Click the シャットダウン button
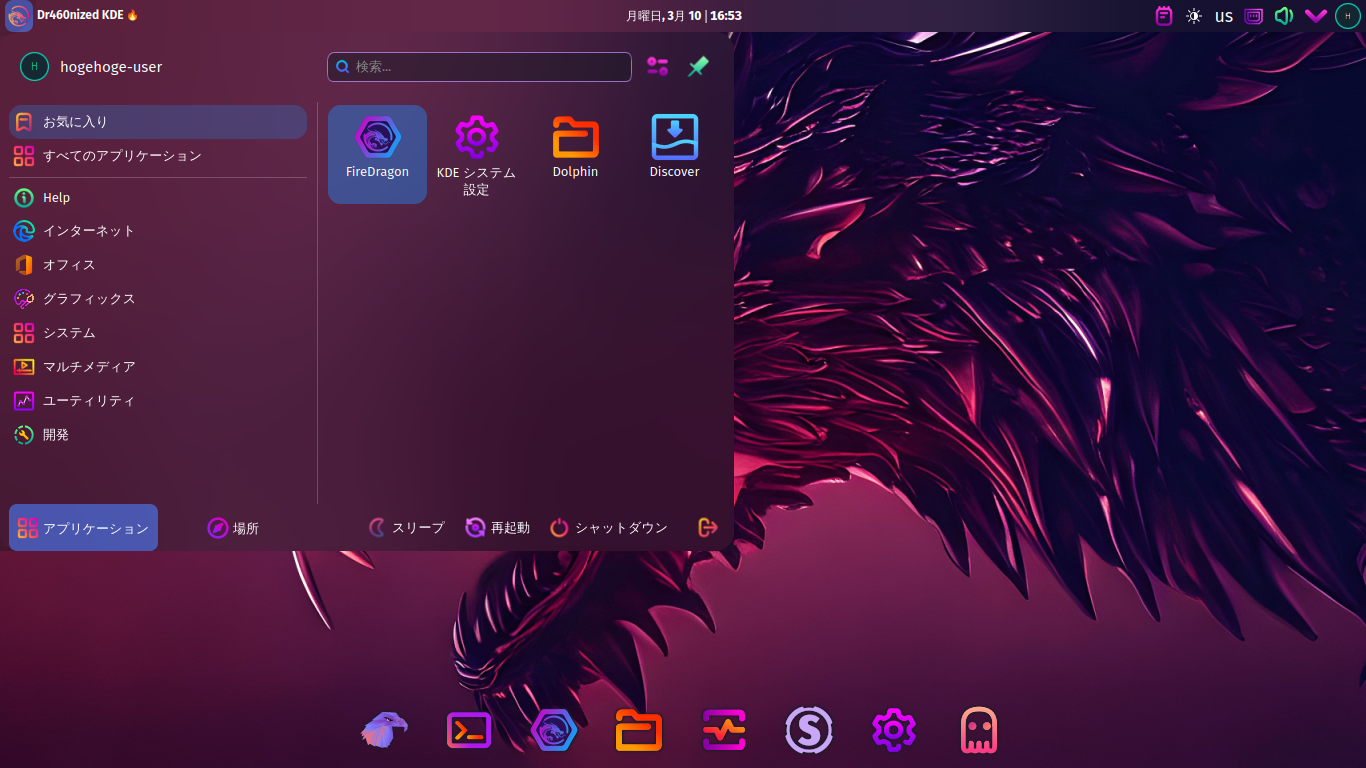This screenshot has height=768, width=1366. coord(608,527)
